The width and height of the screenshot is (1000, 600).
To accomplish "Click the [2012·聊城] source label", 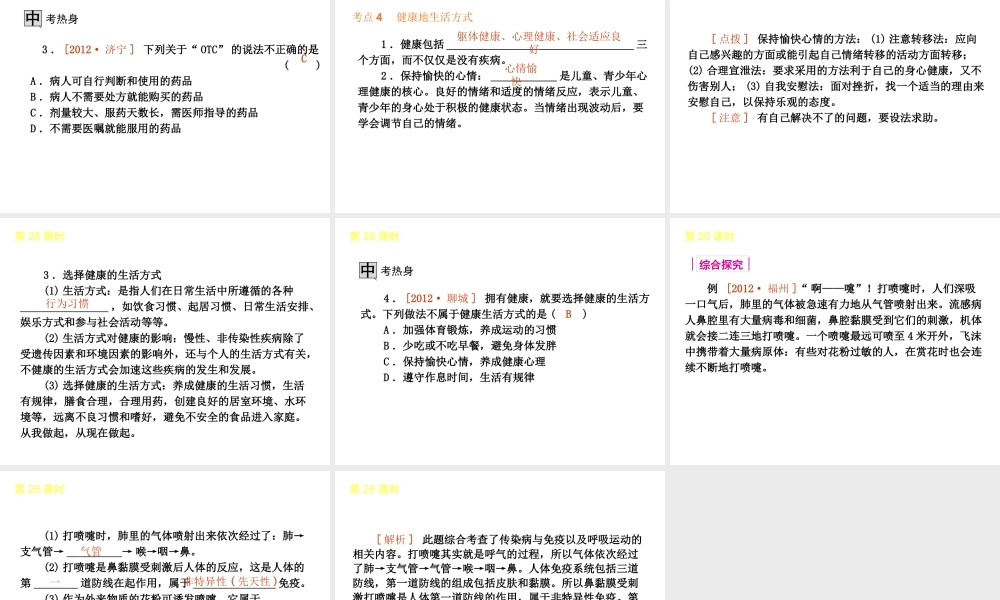I will [440, 298].
